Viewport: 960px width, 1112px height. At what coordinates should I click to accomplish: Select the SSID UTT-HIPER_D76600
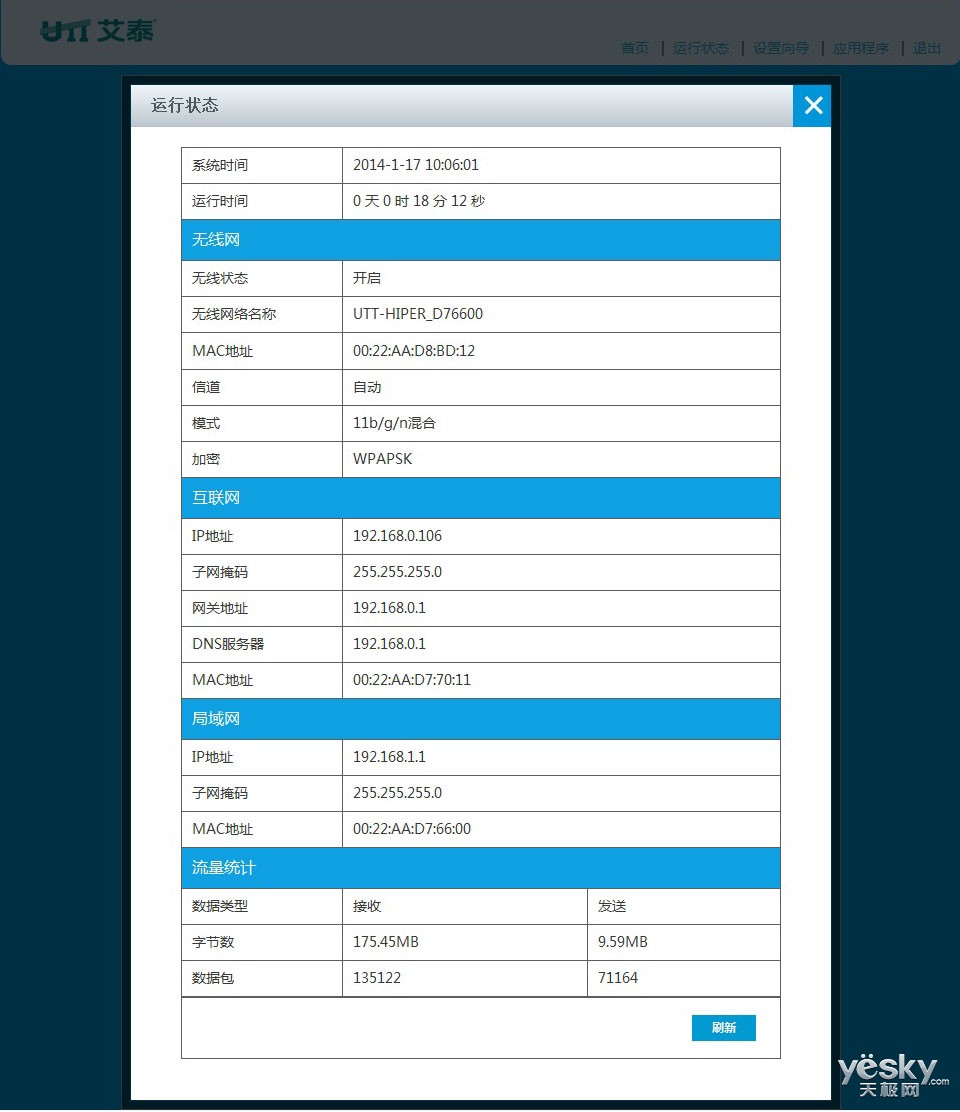pyautogui.click(x=418, y=313)
